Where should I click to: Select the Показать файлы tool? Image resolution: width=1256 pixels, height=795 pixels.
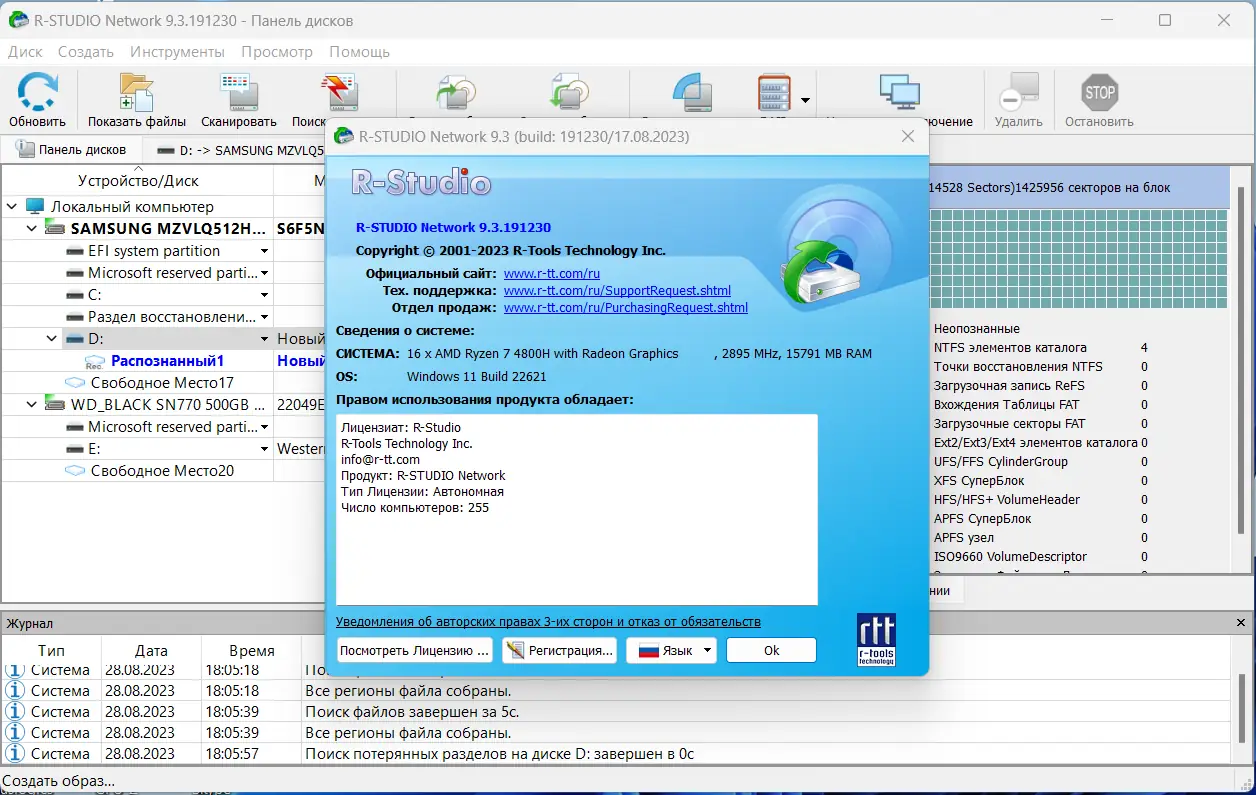135,91
